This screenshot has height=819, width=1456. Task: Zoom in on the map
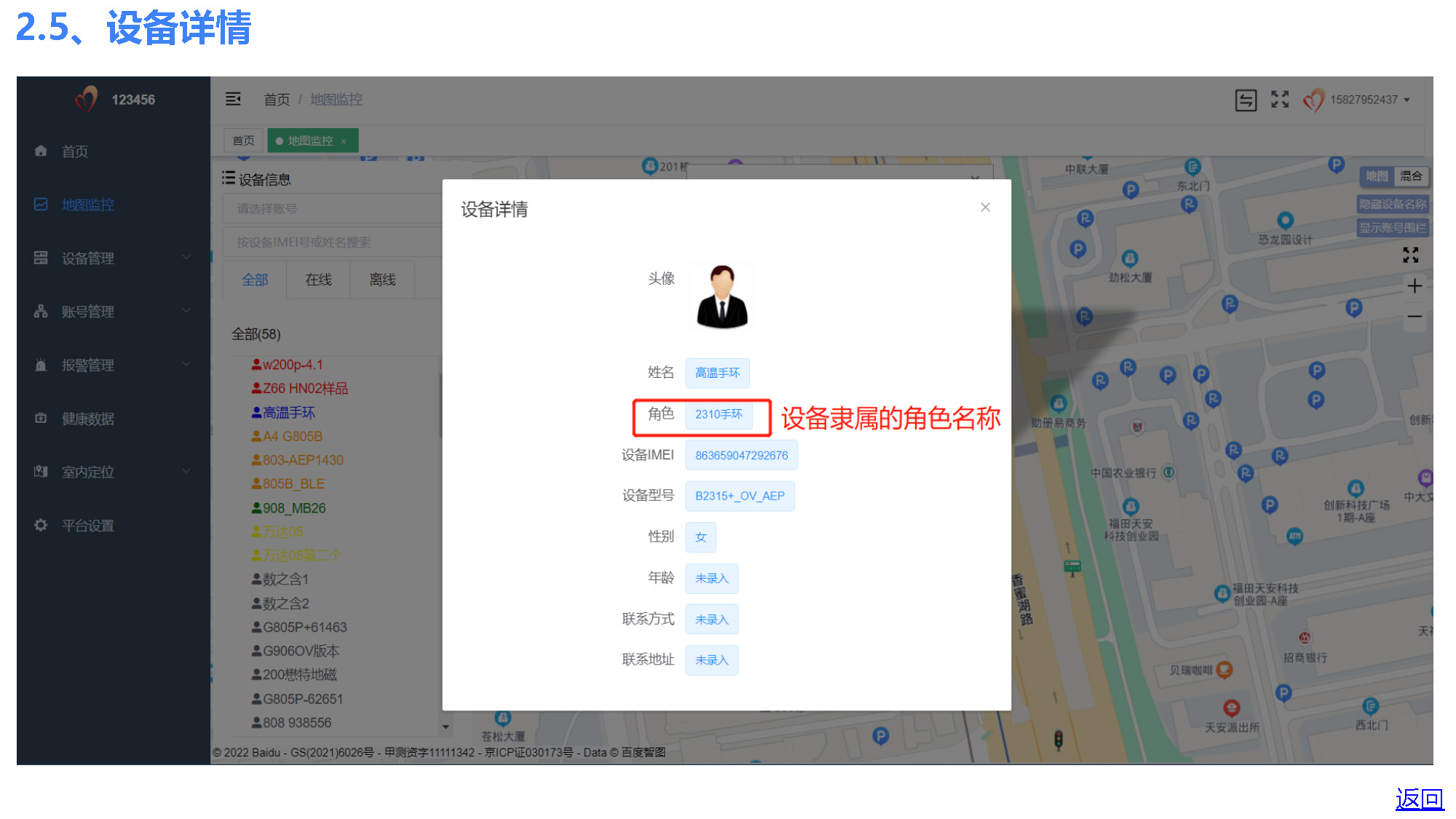1415,286
